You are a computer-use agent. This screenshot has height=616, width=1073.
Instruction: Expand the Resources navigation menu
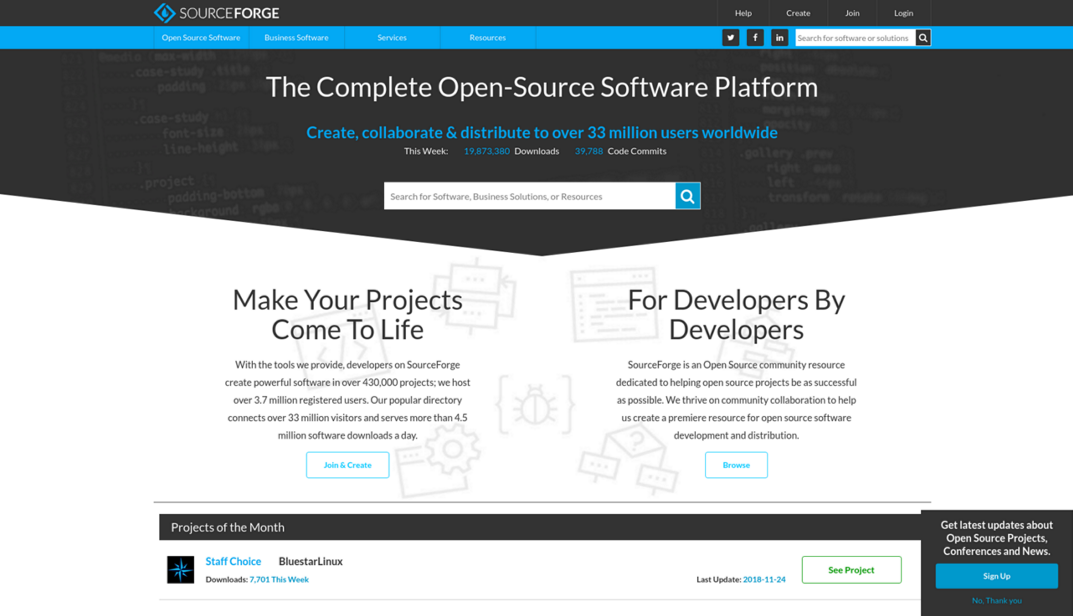click(x=487, y=37)
